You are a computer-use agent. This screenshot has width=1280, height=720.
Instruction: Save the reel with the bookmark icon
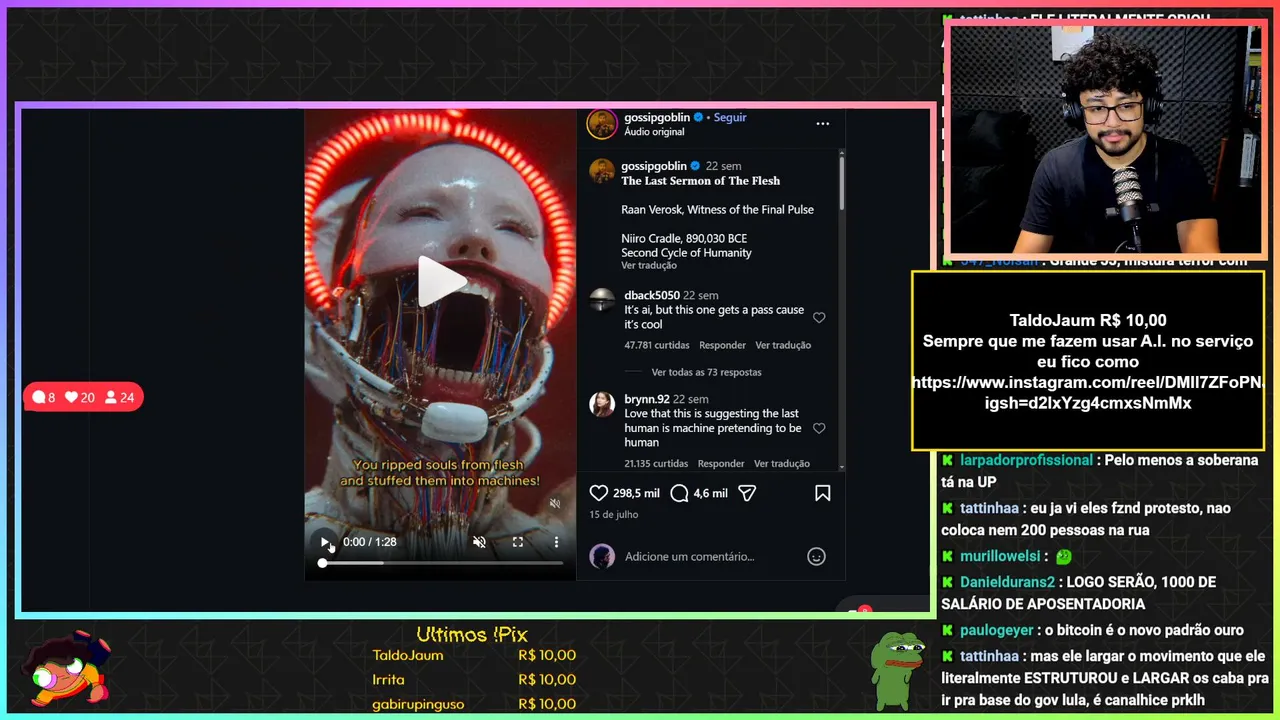pos(822,493)
